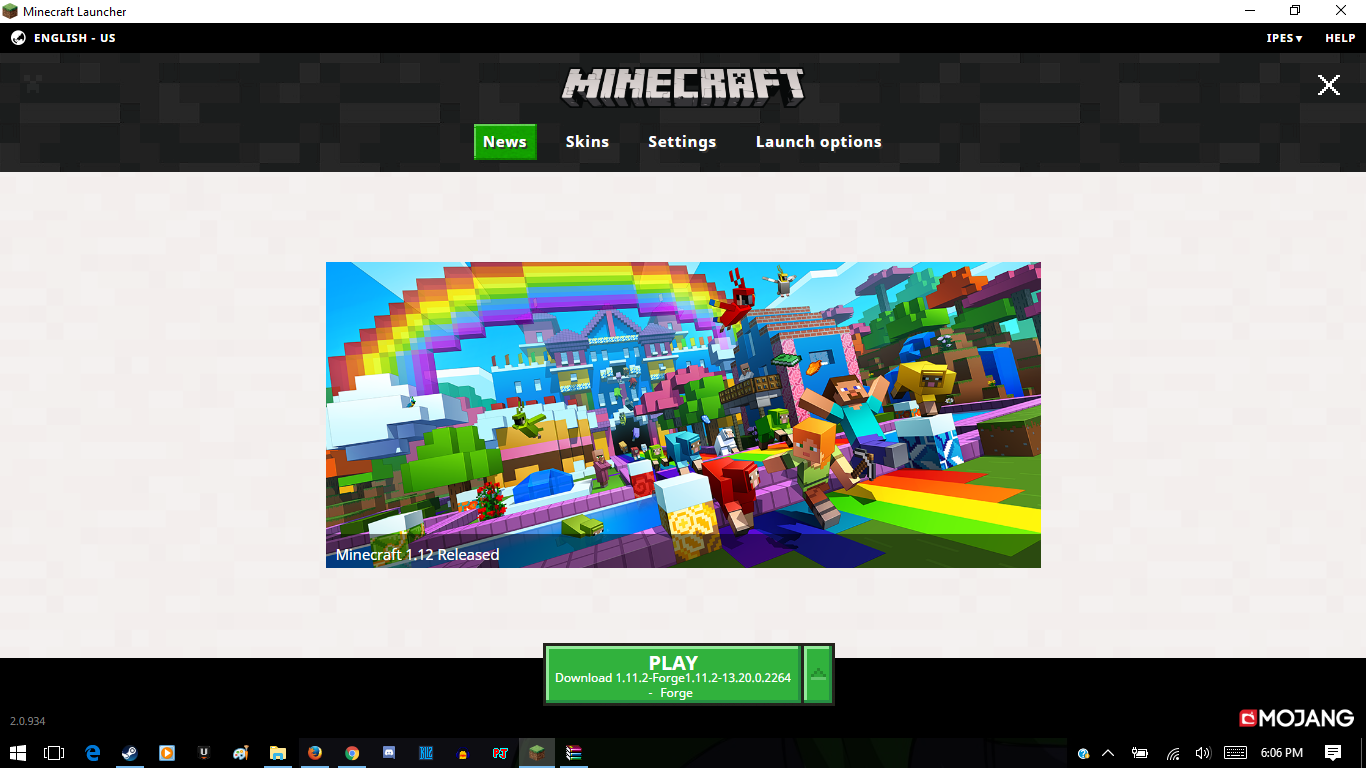
Task: Click the Minecraft grass block taskbar icon
Action: coord(537,753)
